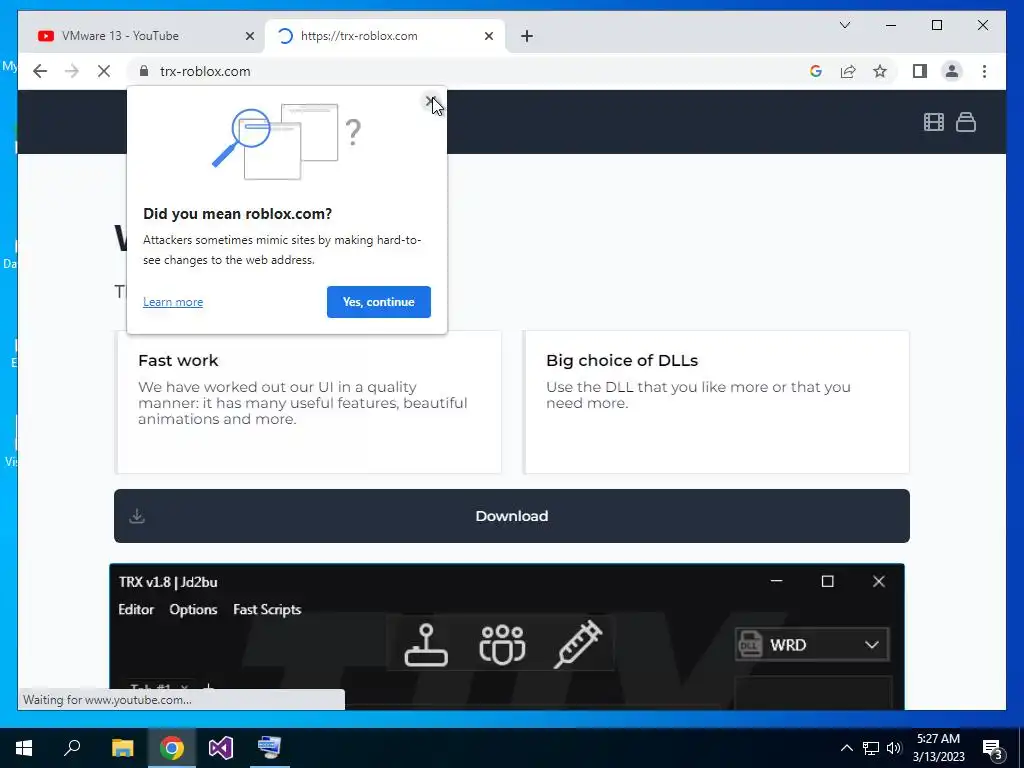Open the Windows Start menu
This screenshot has width=1024, height=768.
[x=24, y=748]
